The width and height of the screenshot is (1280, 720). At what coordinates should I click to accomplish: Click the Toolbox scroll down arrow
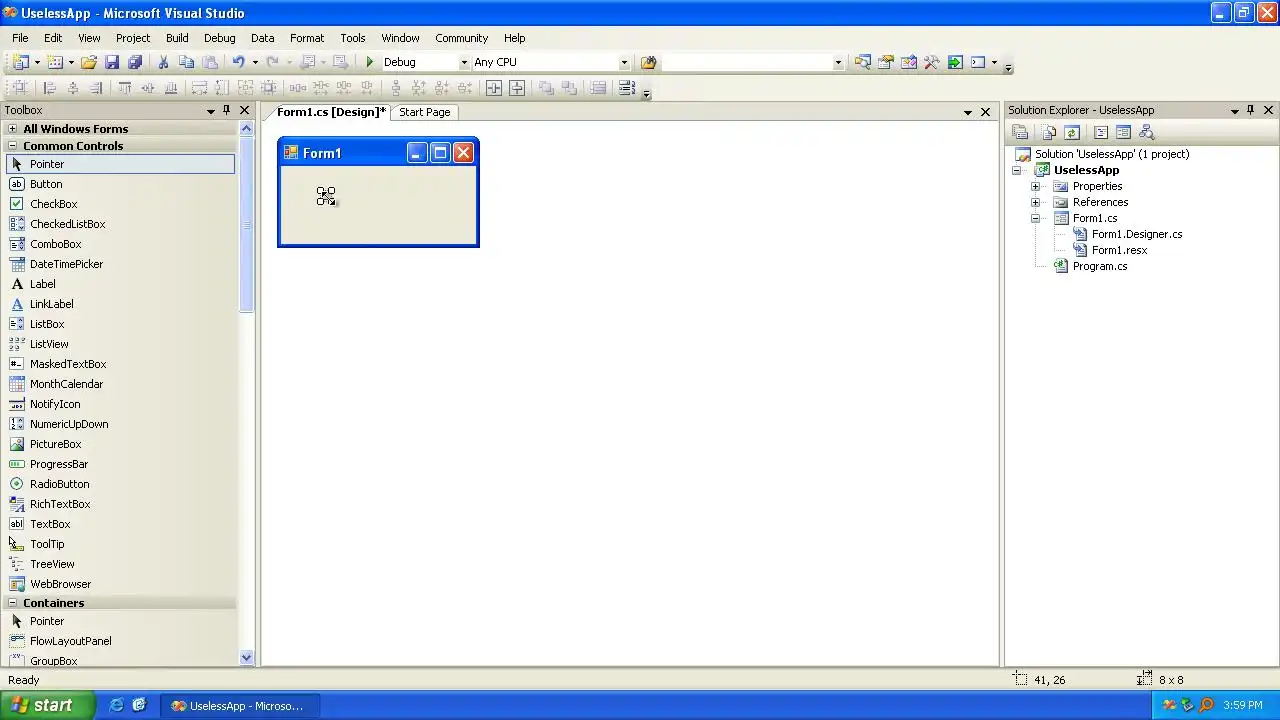click(247, 657)
